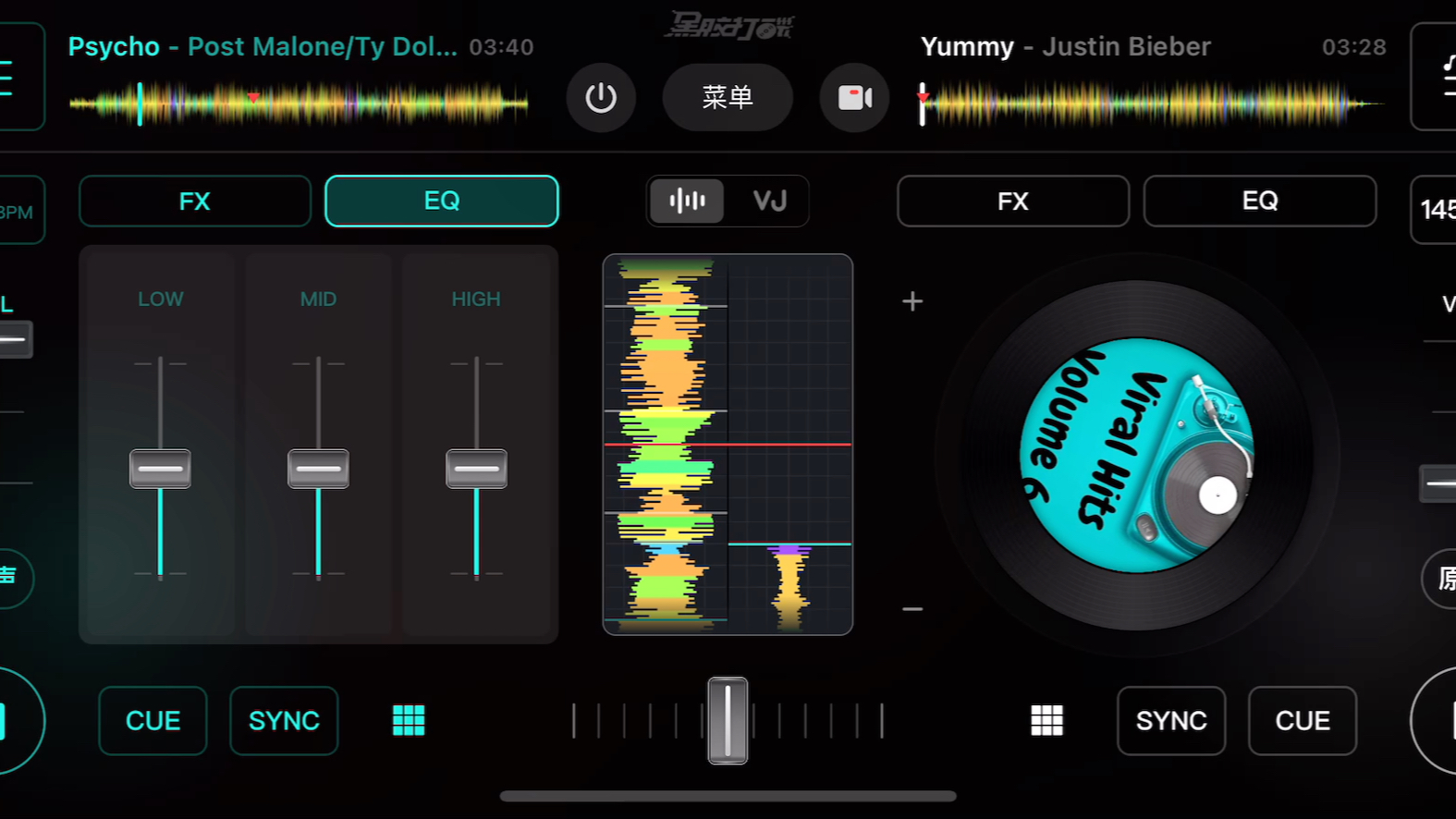Seek in Psycho track waveform overview
This screenshot has width=1456, height=819.
299,104
